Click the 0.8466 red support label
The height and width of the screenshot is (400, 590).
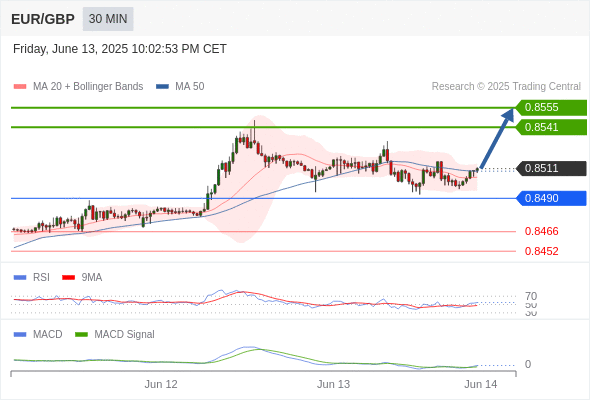(541, 231)
